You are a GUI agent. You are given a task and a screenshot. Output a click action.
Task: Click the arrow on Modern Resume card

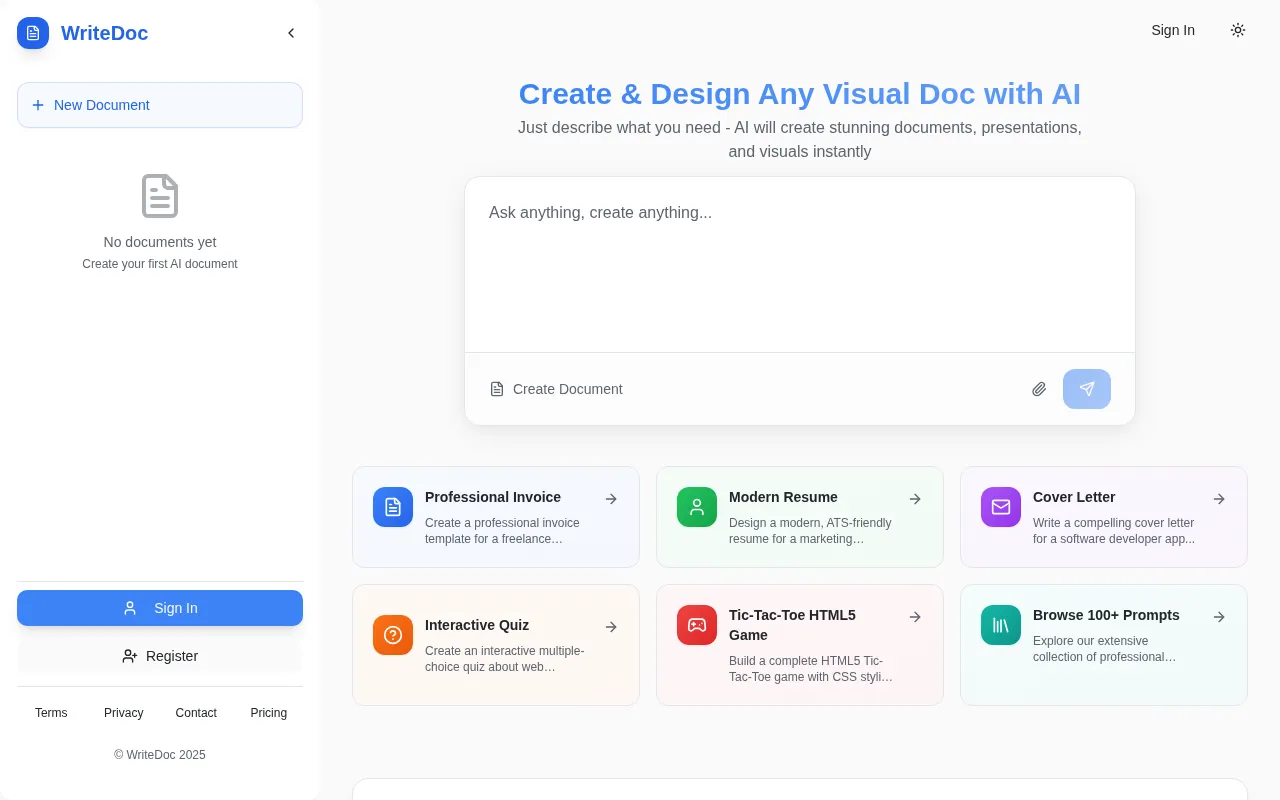click(915, 499)
